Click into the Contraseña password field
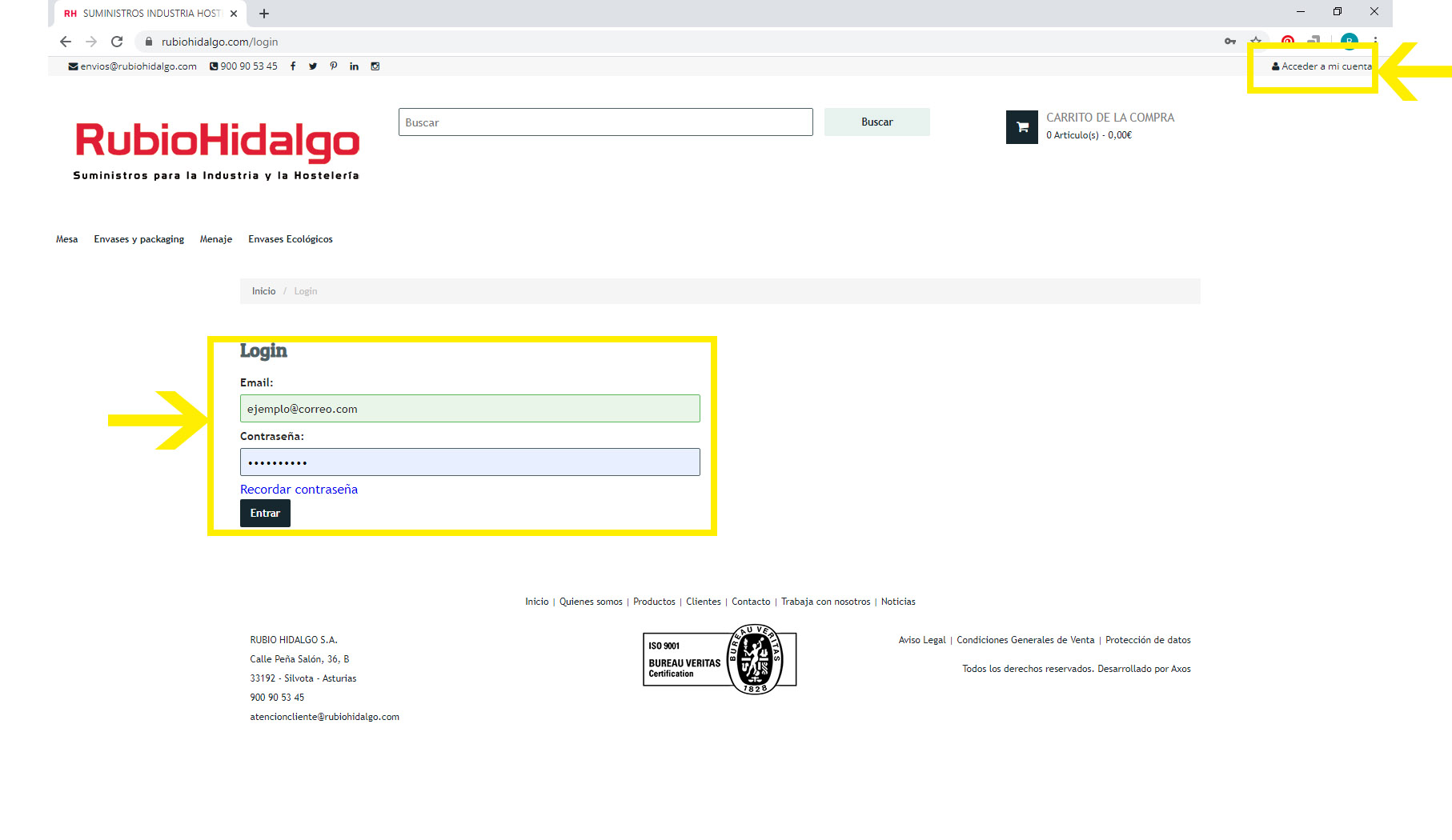Image resolution: width=1452 pixels, height=840 pixels. tap(470, 462)
